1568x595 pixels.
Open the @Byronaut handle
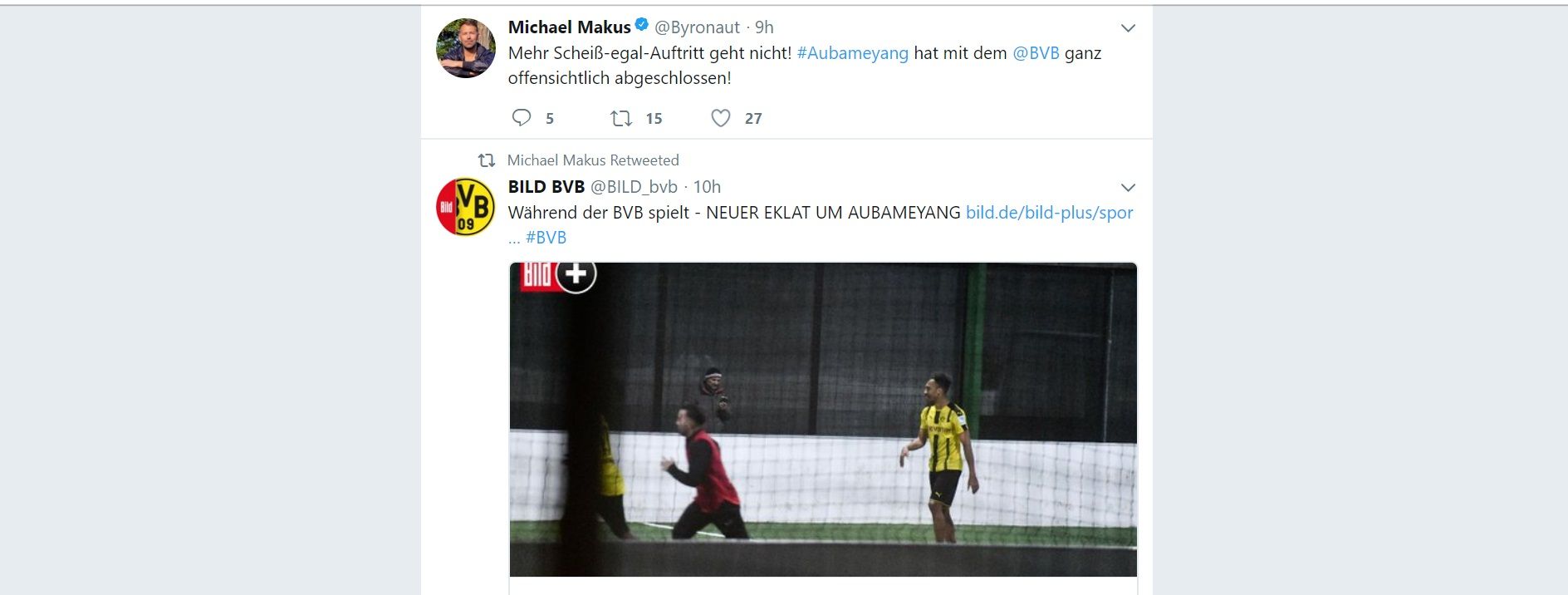click(697, 27)
